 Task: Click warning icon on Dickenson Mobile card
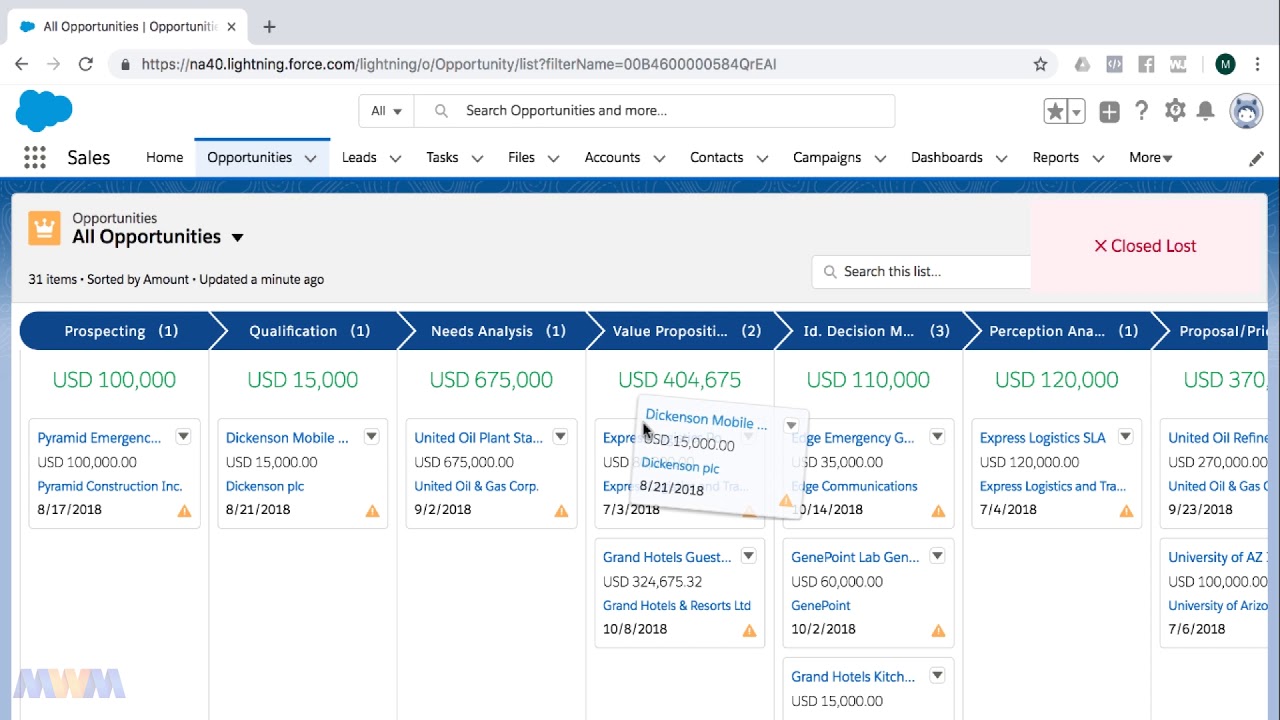point(372,511)
